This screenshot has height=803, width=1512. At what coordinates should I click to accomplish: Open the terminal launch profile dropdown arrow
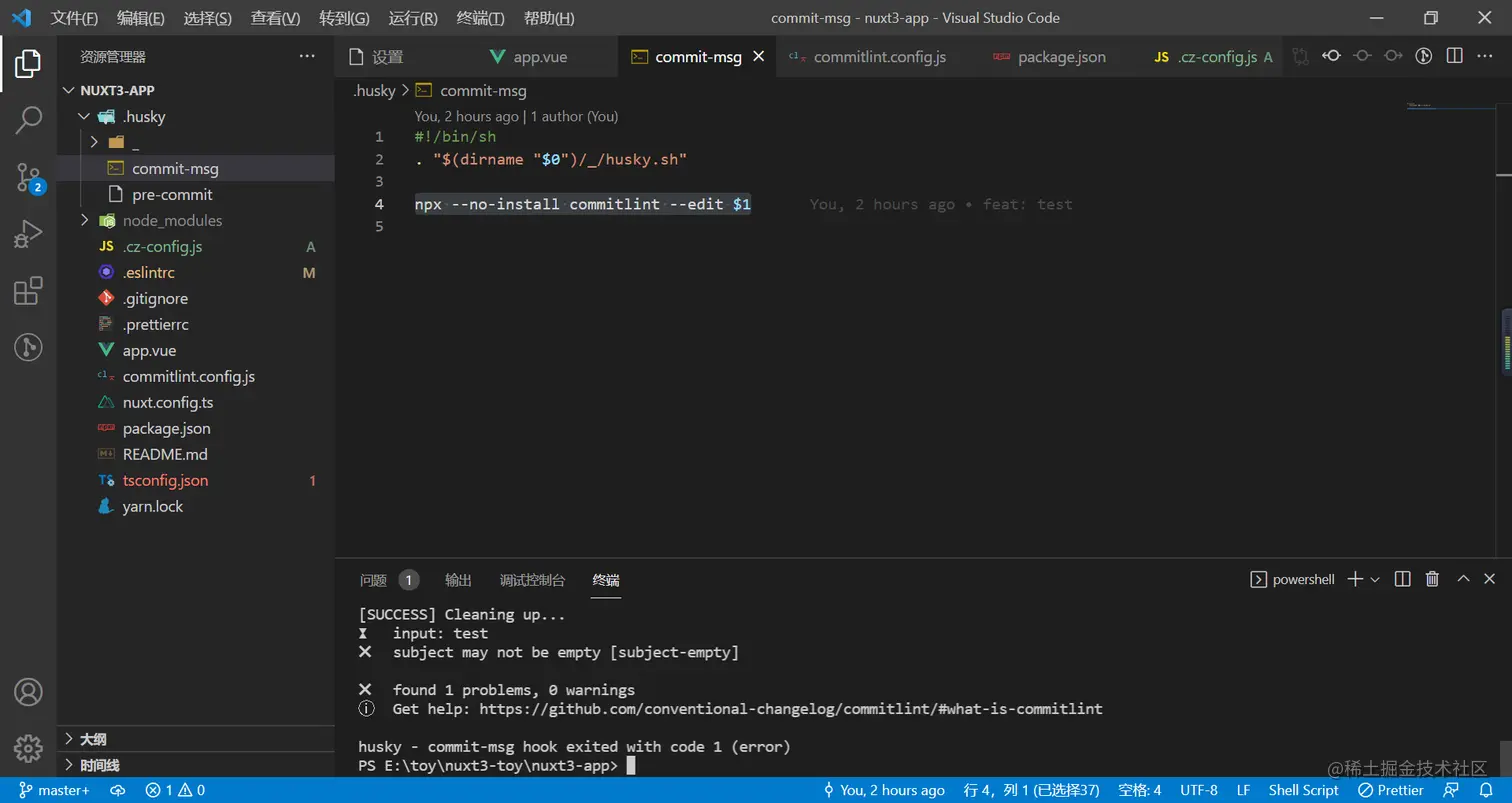[x=1375, y=579]
